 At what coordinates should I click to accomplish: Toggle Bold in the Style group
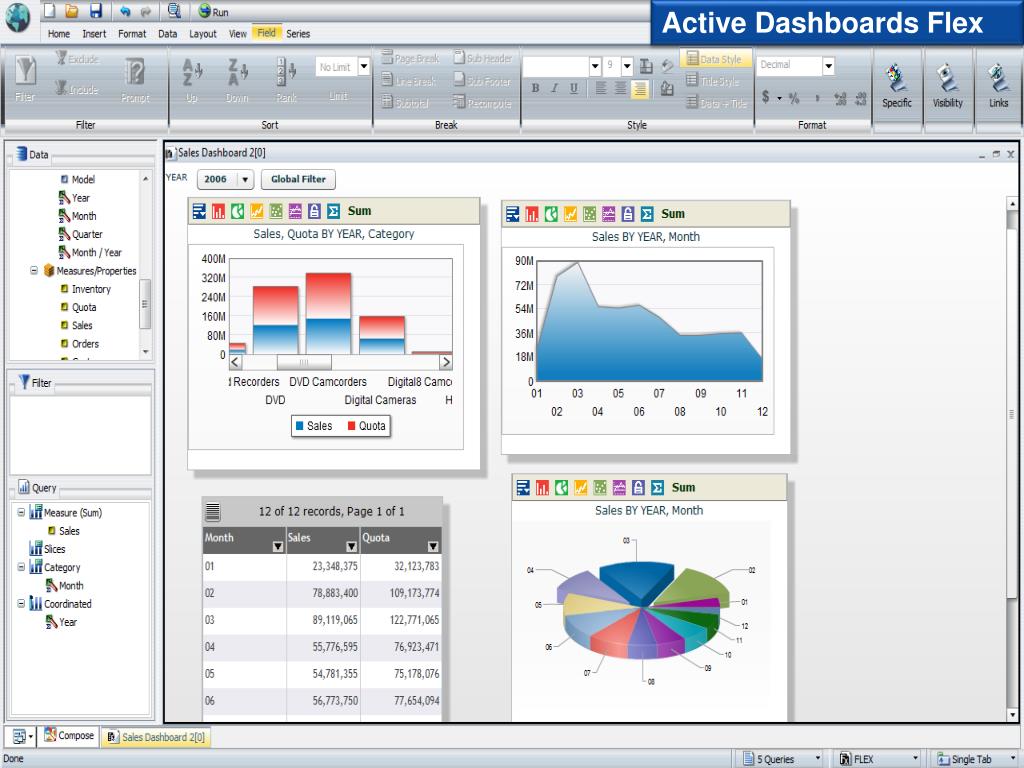[535, 88]
